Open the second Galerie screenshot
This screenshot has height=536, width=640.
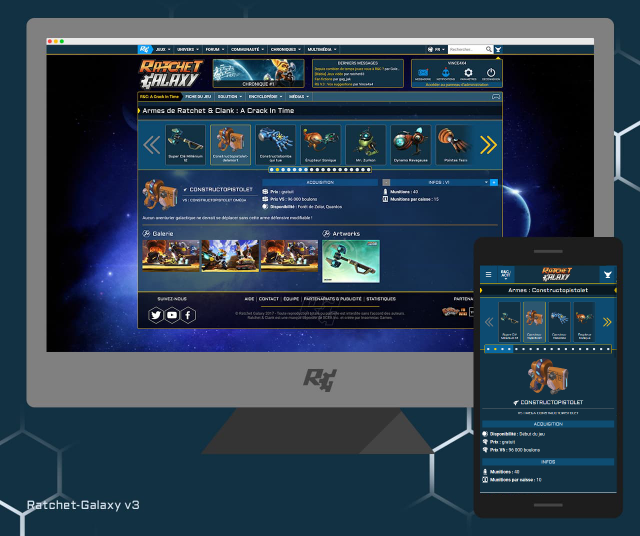click(x=230, y=256)
